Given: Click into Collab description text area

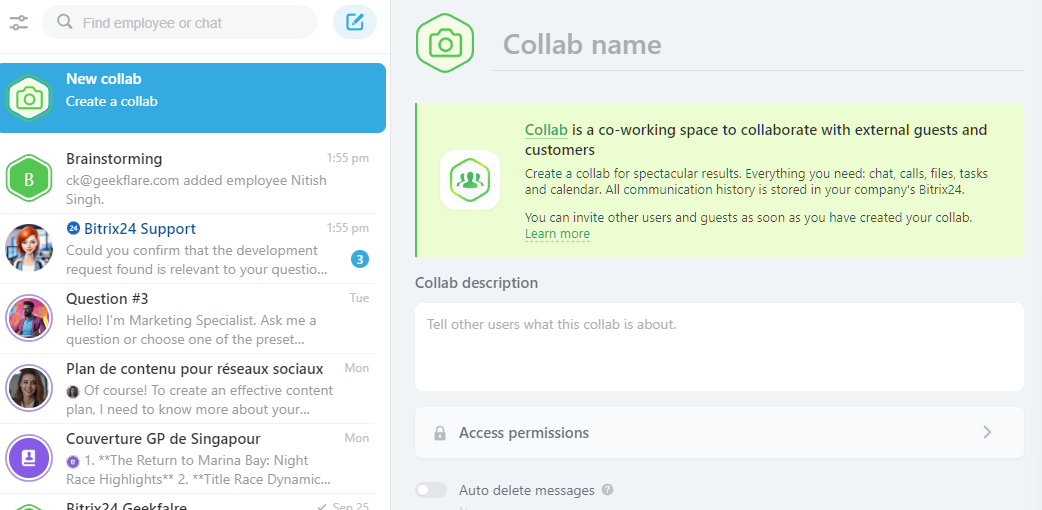Looking at the screenshot, I should pyautogui.click(x=718, y=347).
